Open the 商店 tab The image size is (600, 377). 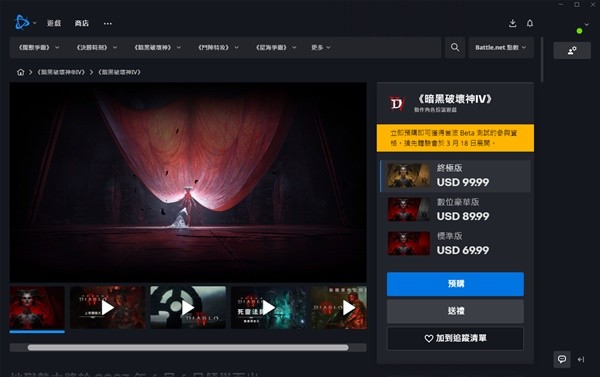(x=82, y=23)
